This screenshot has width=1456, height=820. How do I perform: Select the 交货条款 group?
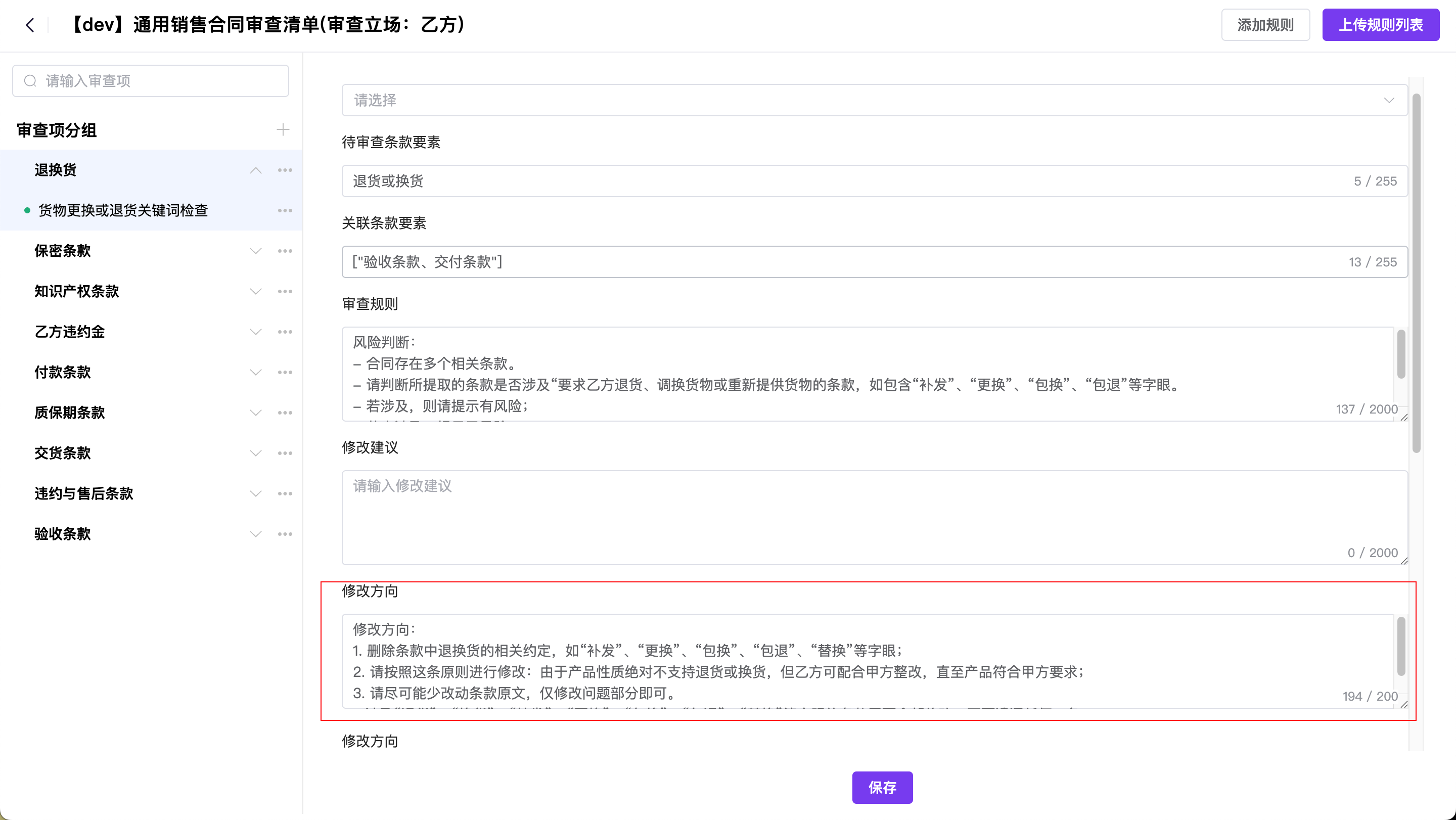(62, 453)
